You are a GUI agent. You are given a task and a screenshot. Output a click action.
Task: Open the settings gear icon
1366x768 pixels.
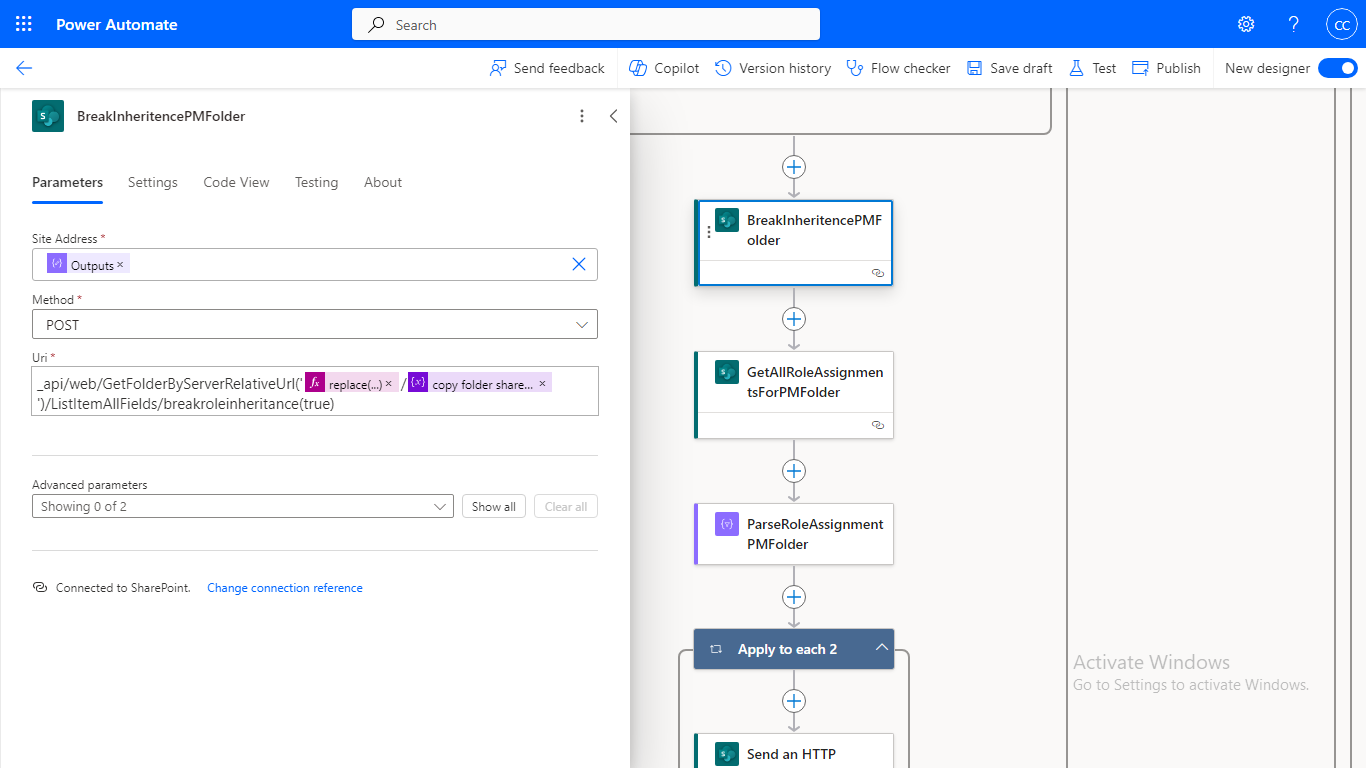[x=1246, y=24]
